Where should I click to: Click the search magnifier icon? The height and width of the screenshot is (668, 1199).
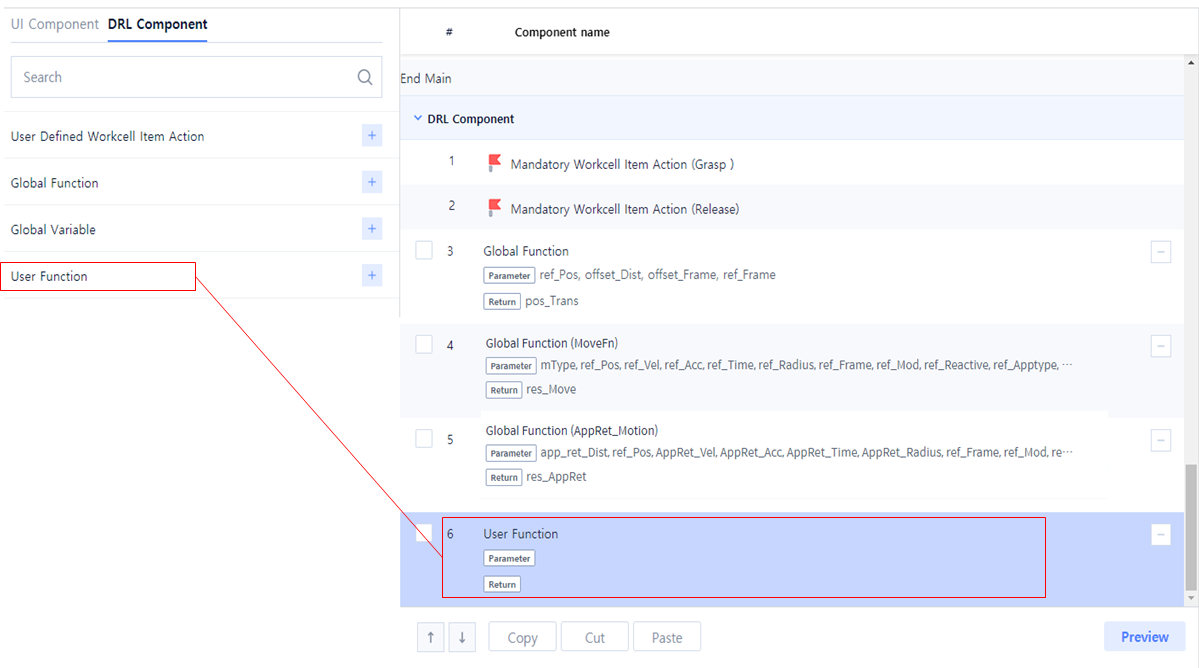pos(365,77)
